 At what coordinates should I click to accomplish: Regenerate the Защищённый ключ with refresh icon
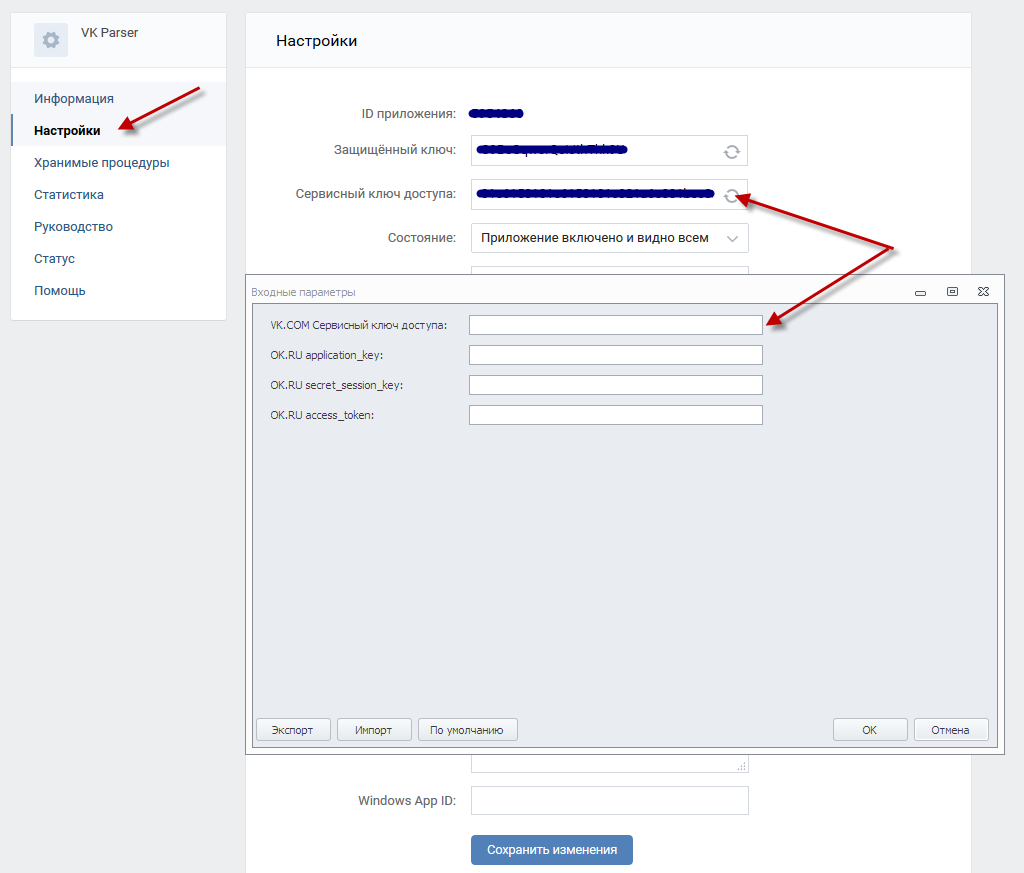point(732,151)
